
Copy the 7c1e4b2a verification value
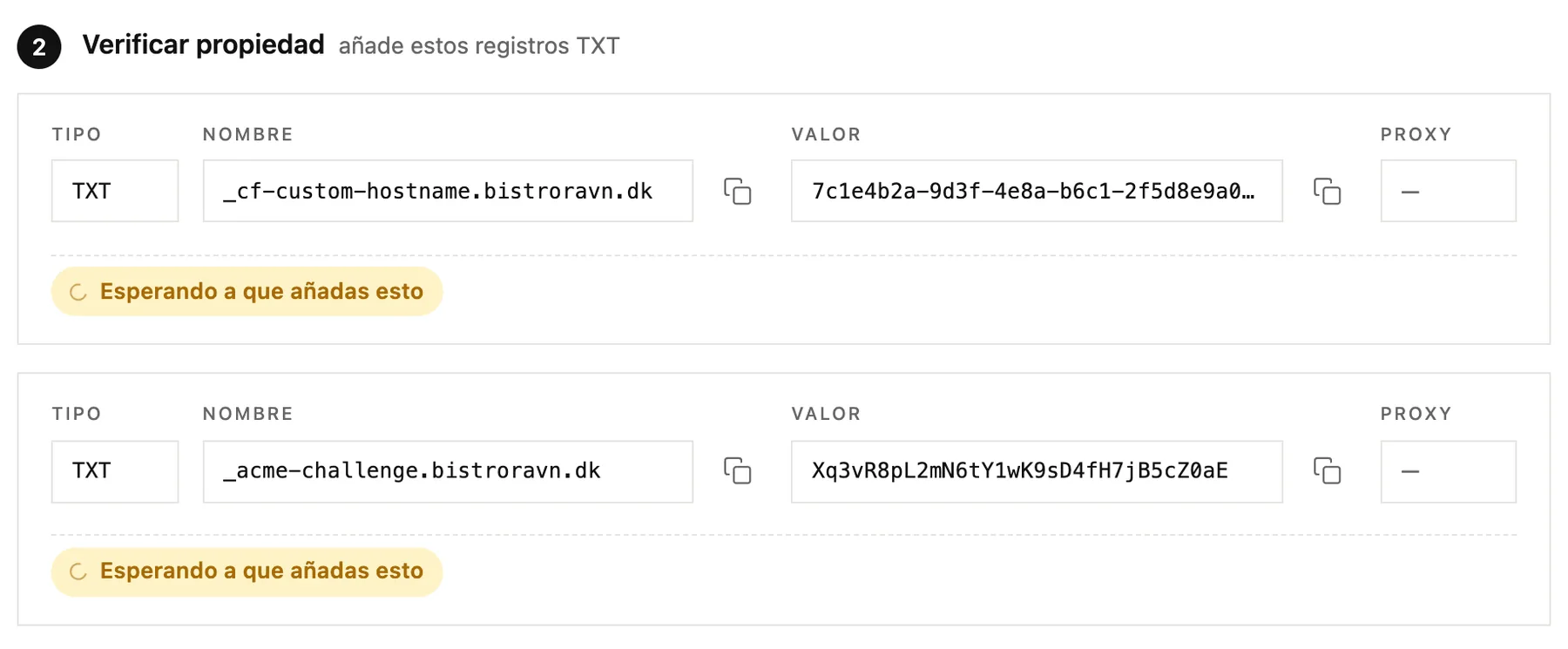1327,191
